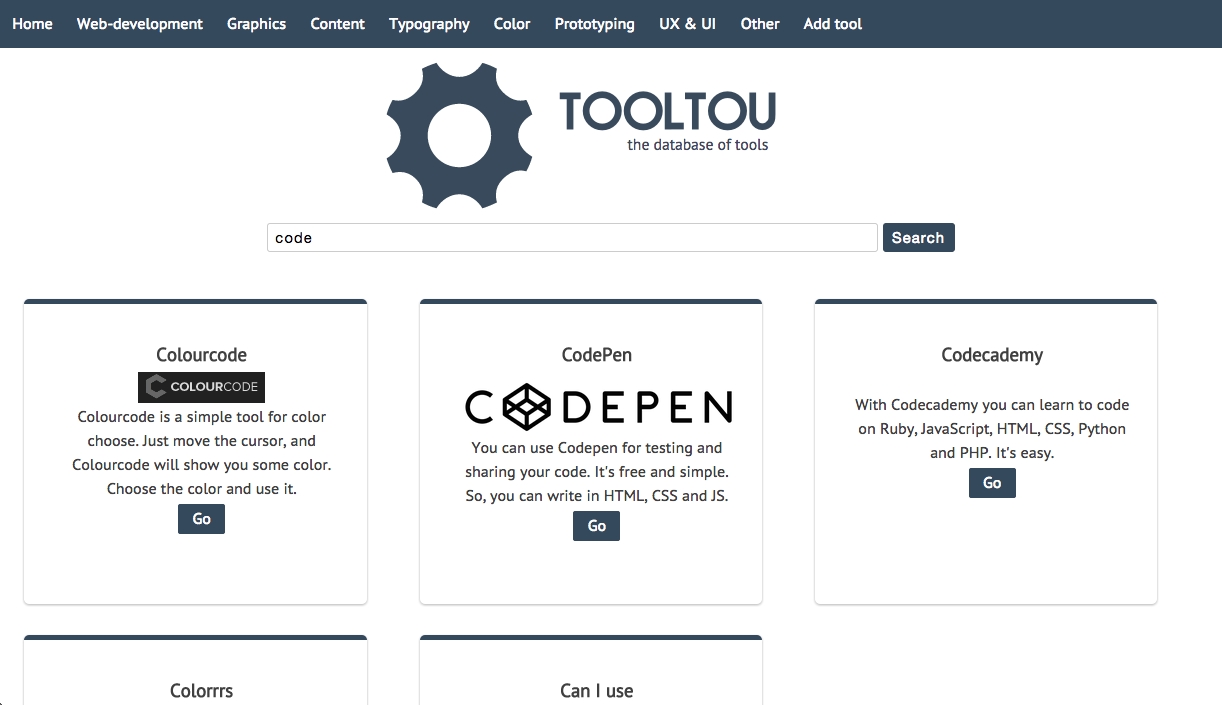This screenshot has width=1222, height=705.
Task: Open the Typography category
Action: pos(429,24)
